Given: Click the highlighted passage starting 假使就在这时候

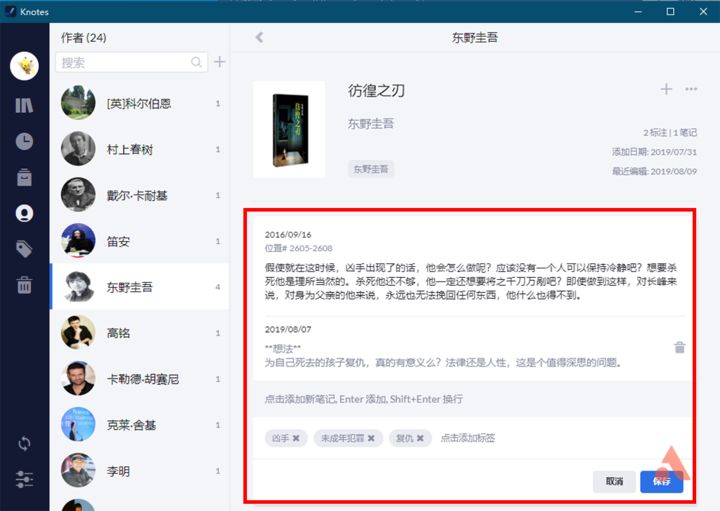Looking at the screenshot, I should click(471, 281).
